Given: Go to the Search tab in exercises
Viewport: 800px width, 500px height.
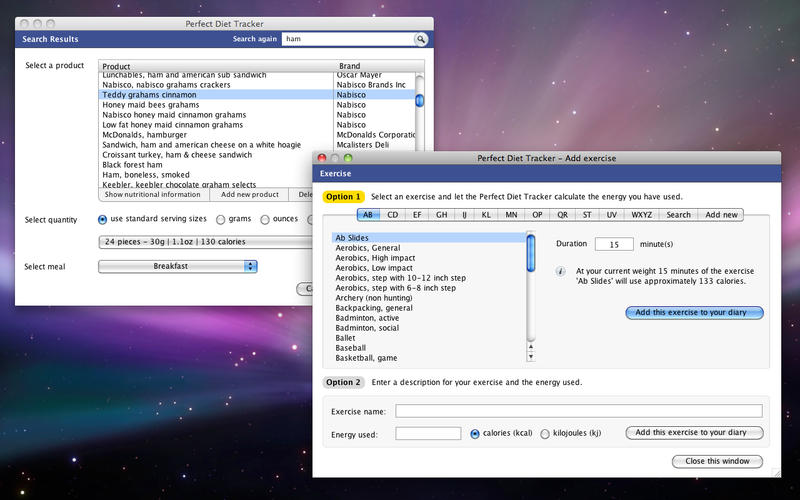Looking at the screenshot, I should [678, 214].
